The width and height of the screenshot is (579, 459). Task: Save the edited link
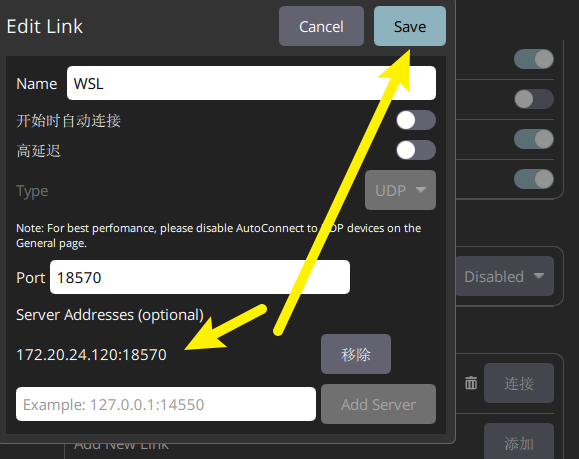click(x=410, y=26)
